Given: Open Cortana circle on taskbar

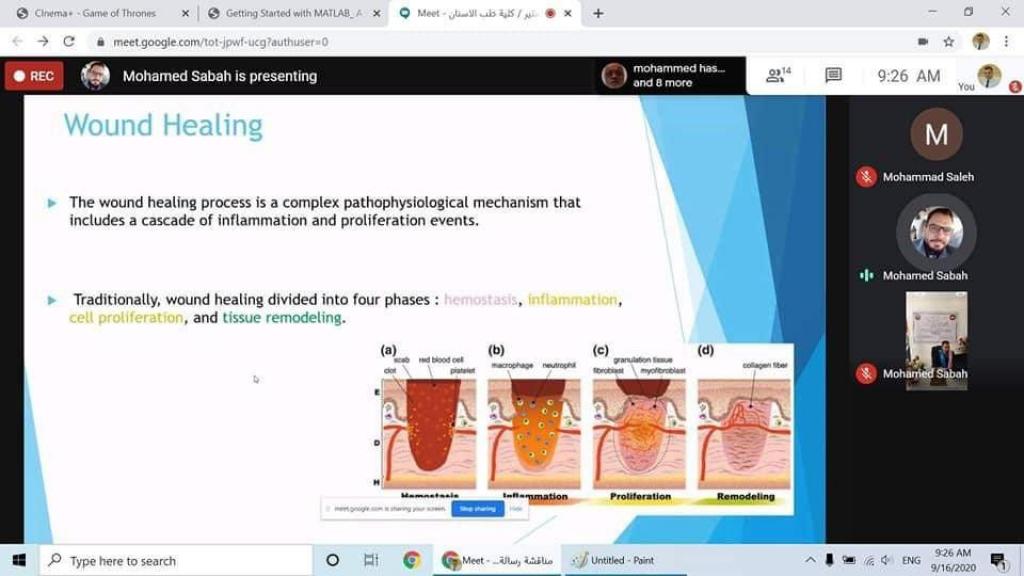Looking at the screenshot, I should [x=333, y=561].
